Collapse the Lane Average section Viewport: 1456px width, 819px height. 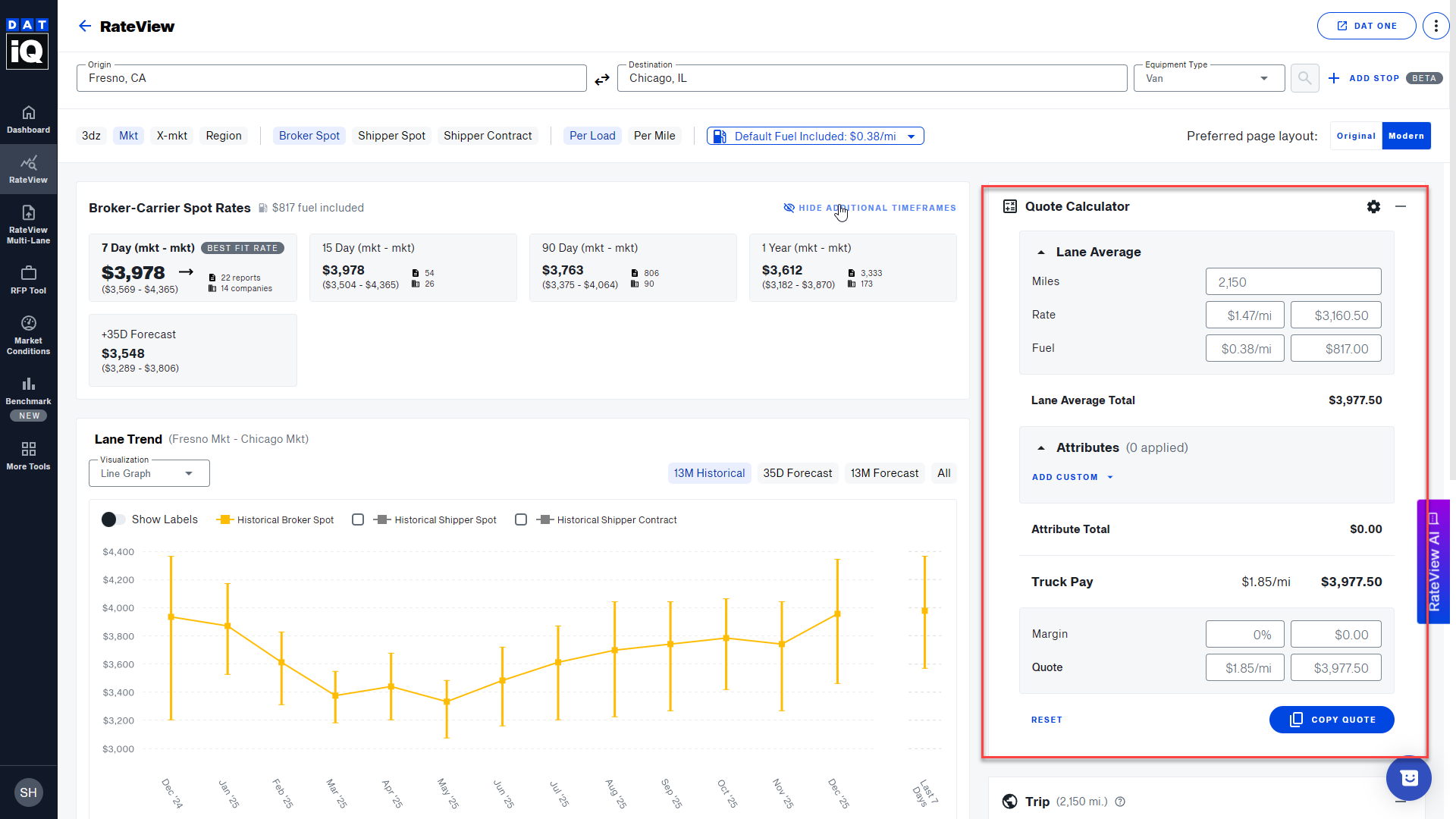[x=1041, y=252]
